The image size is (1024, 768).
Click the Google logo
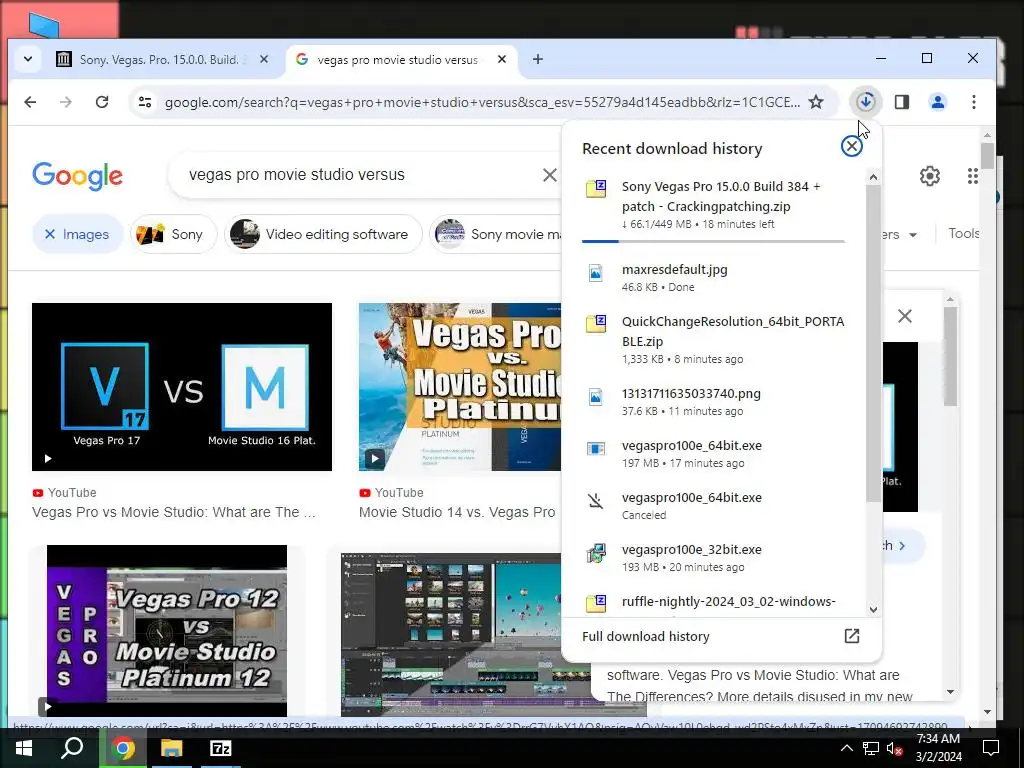[x=77, y=176]
